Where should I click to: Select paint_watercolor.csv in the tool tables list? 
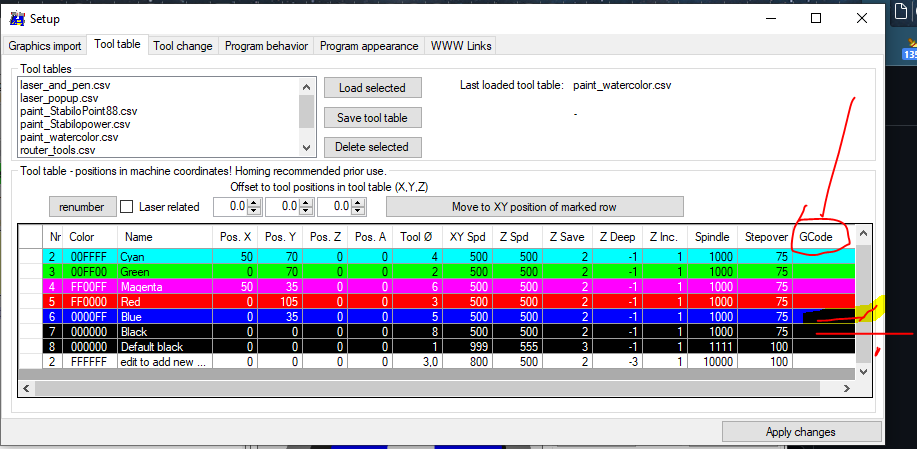[69, 137]
